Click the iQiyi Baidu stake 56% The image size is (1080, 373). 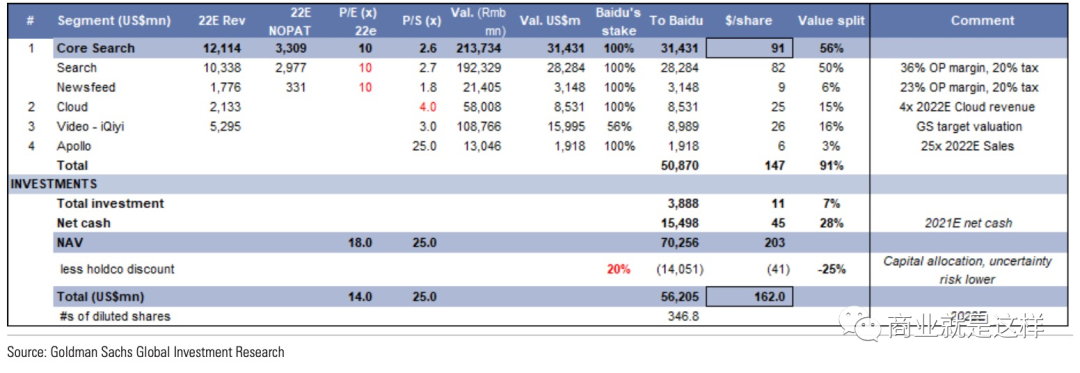tap(620, 127)
